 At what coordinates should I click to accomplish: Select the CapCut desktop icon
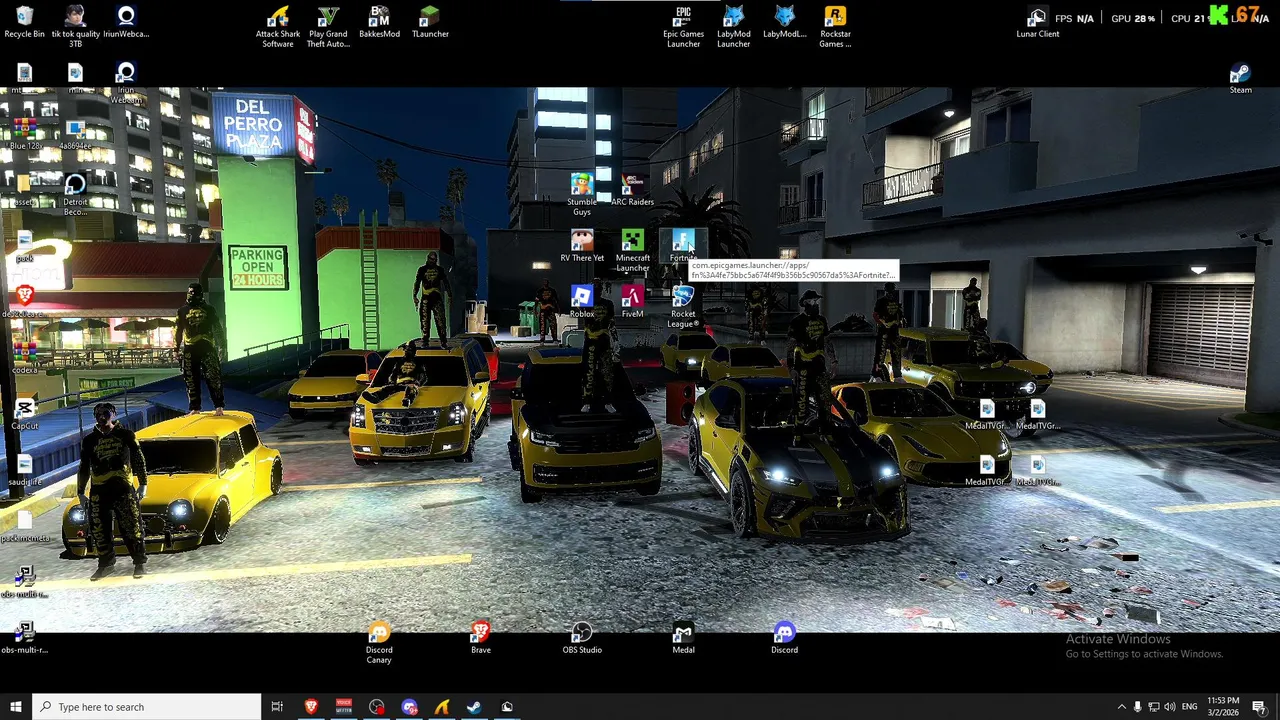(24, 414)
